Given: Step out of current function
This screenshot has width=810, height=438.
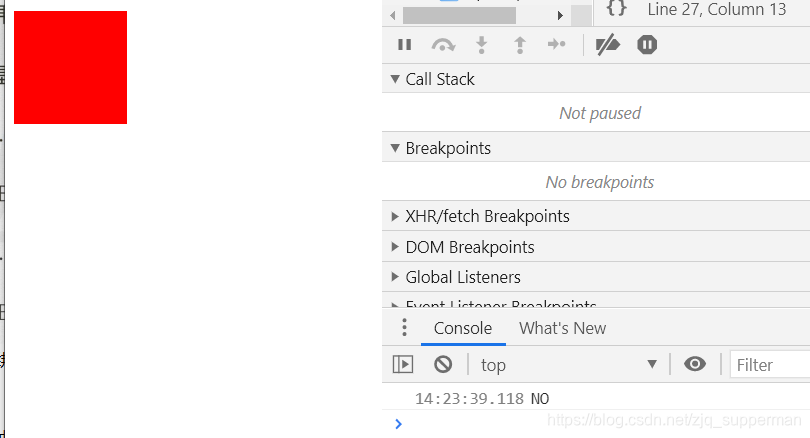Looking at the screenshot, I should pyautogui.click(x=520, y=45).
